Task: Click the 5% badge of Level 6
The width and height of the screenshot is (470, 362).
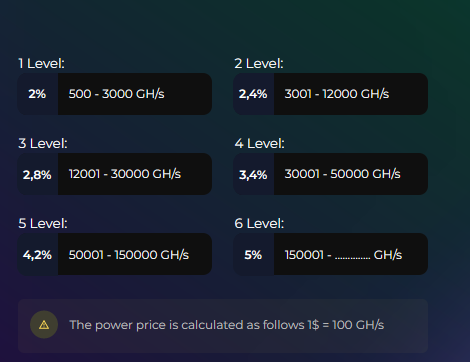Action: [x=253, y=254]
